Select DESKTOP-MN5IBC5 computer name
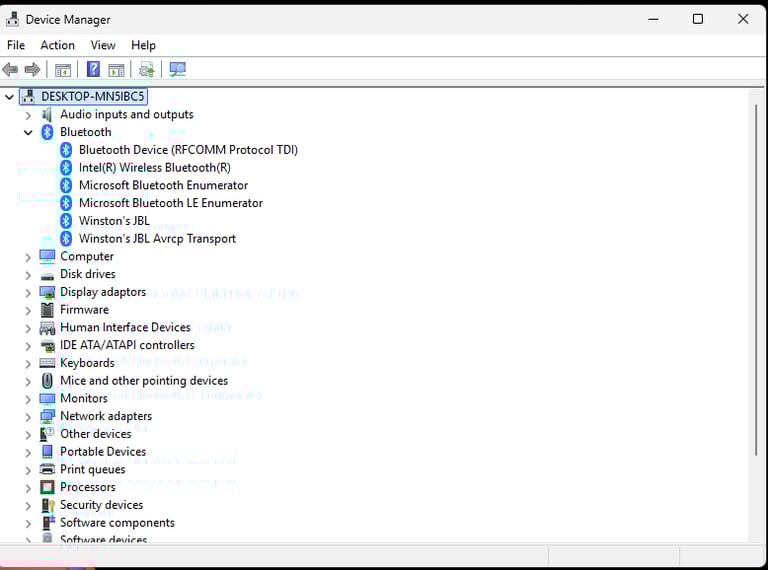This screenshot has height=570, width=768. (x=93, y=96)
